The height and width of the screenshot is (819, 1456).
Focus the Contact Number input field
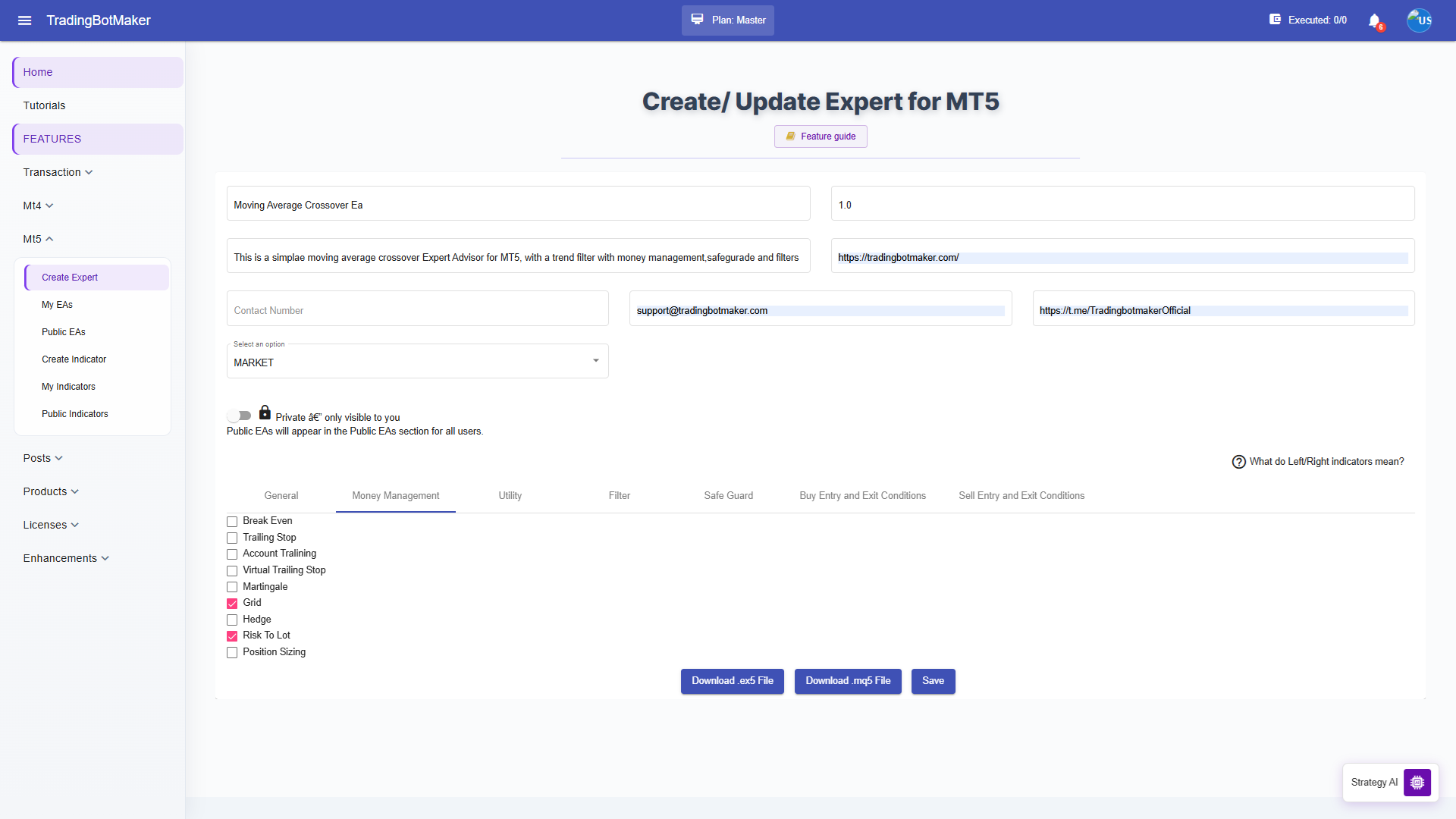point(417,309)
